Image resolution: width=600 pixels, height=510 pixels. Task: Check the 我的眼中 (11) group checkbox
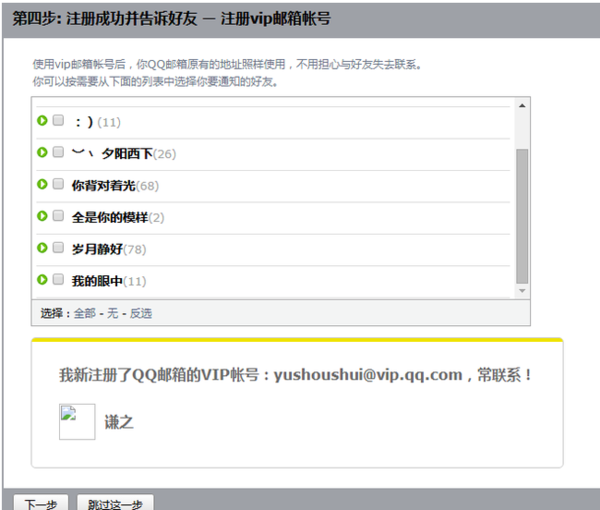click(58, 279)
